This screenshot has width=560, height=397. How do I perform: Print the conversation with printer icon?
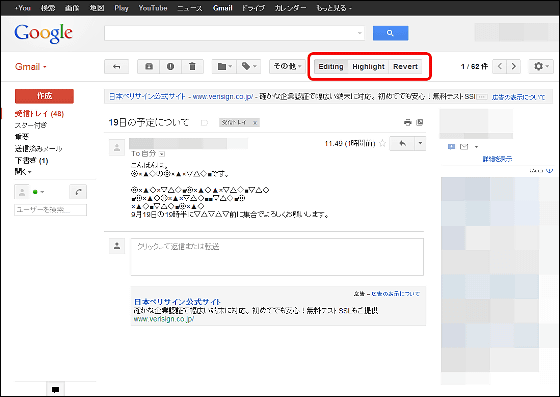tap(408, 122)
